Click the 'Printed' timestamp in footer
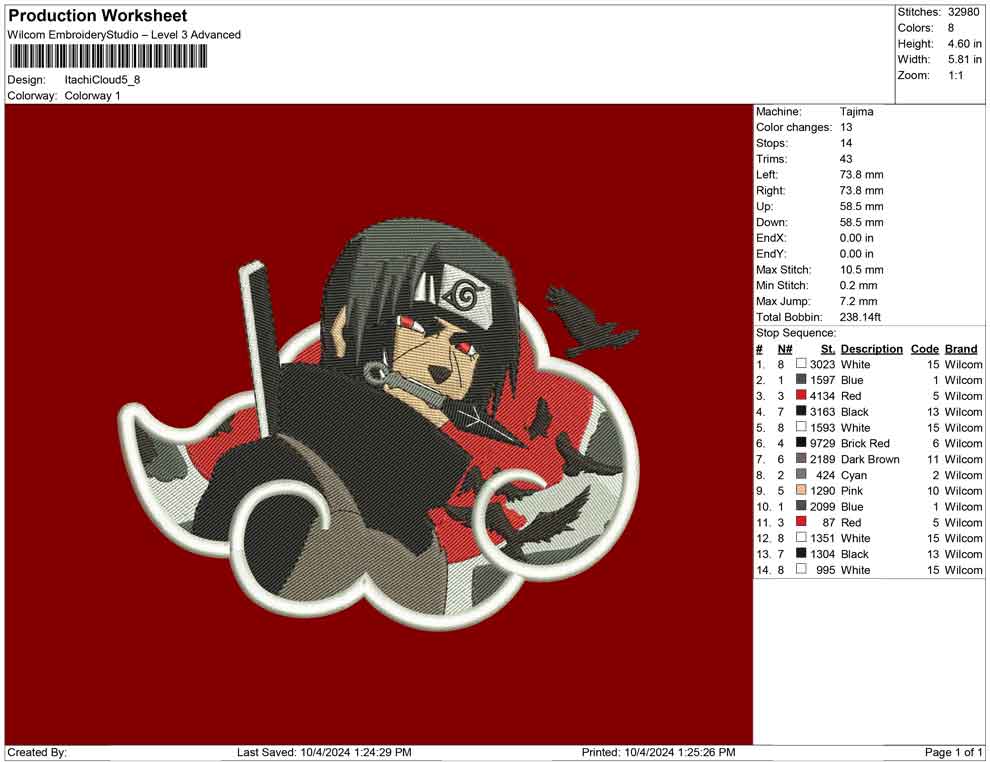990x762 pixels. click(659, 752)
